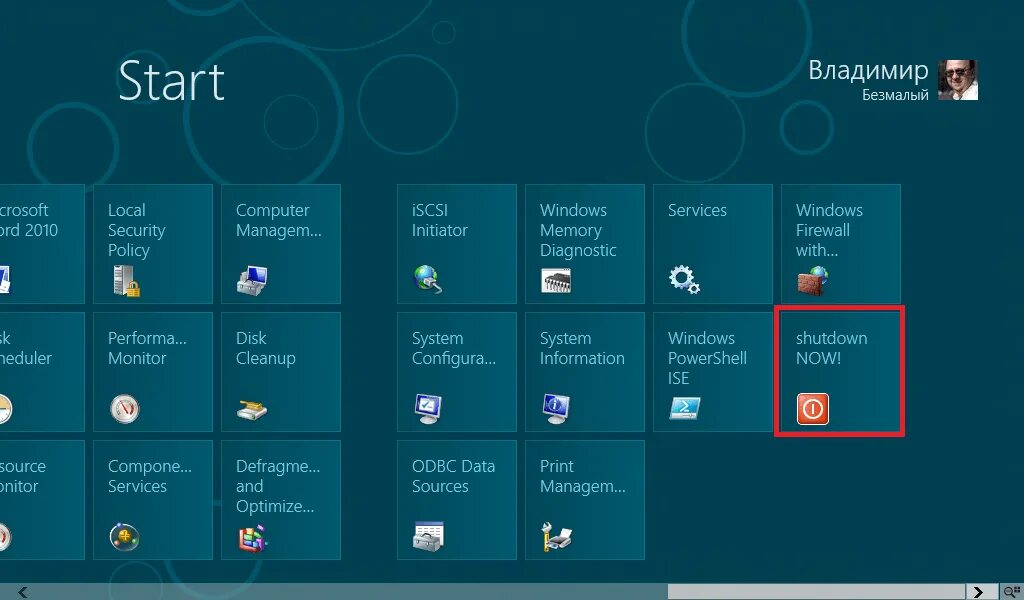Click the scrollbar right arrow
Screen dimensions: 1024x600
click(978, 592)
